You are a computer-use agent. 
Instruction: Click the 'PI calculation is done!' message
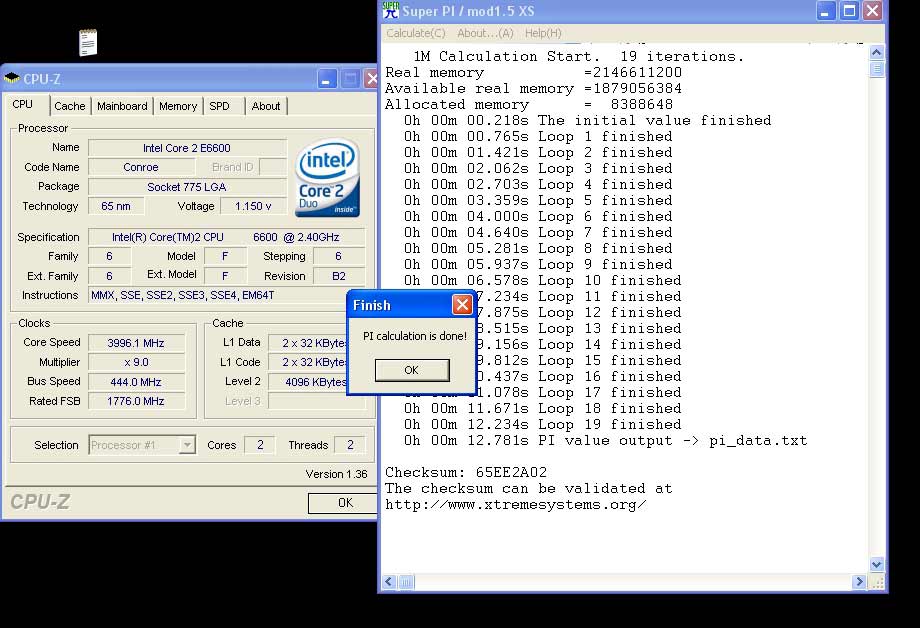click(415, 336)
